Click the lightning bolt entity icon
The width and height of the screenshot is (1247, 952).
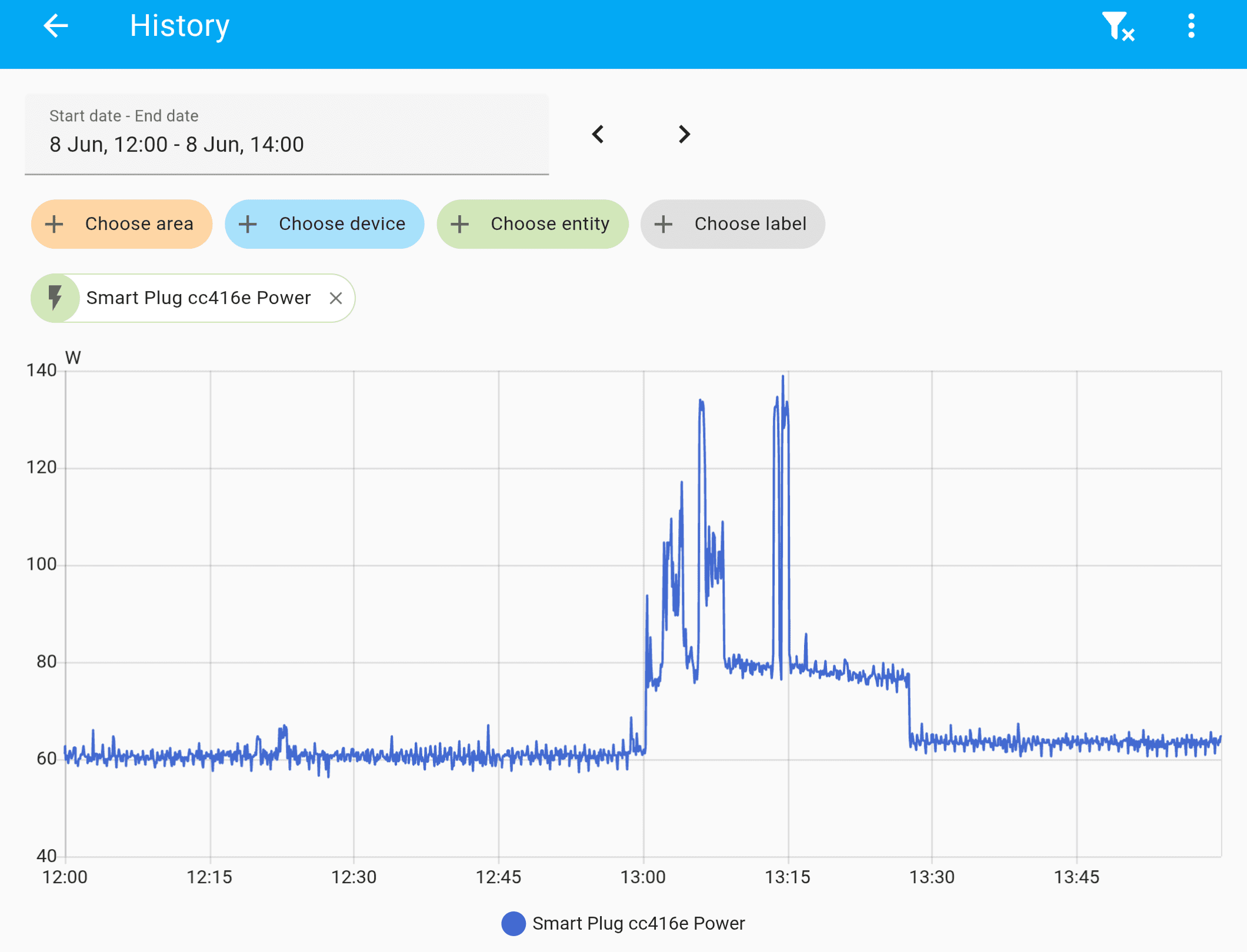tap(55, 298)
